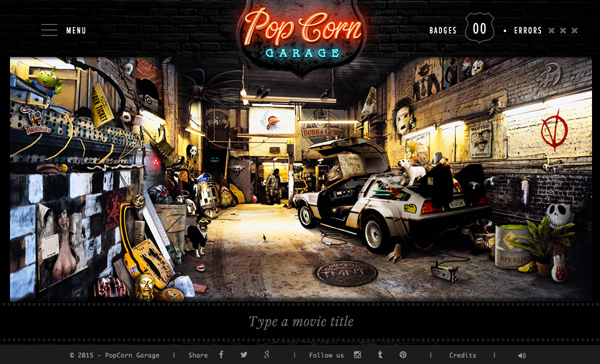Share on Facebook icon
The height and width of the screenshot is (364, 600).
(221, 354)
